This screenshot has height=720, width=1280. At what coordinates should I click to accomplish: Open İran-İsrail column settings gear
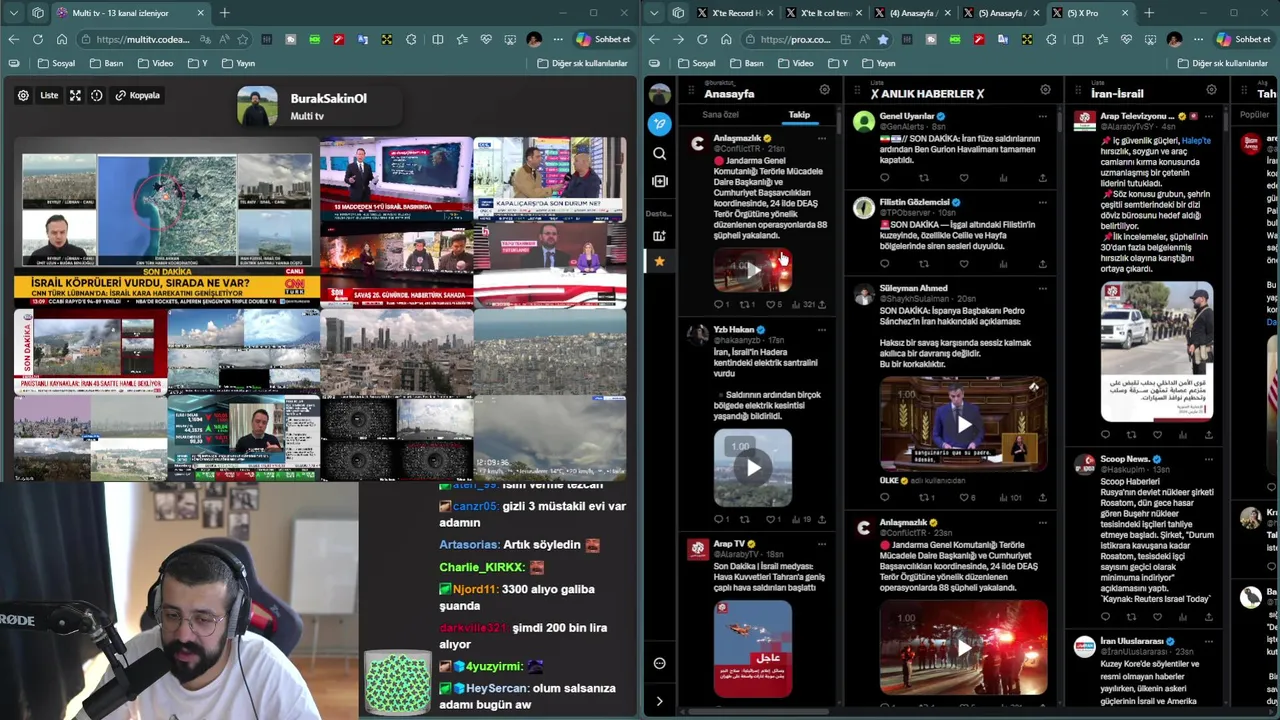tap(1211, 90)
